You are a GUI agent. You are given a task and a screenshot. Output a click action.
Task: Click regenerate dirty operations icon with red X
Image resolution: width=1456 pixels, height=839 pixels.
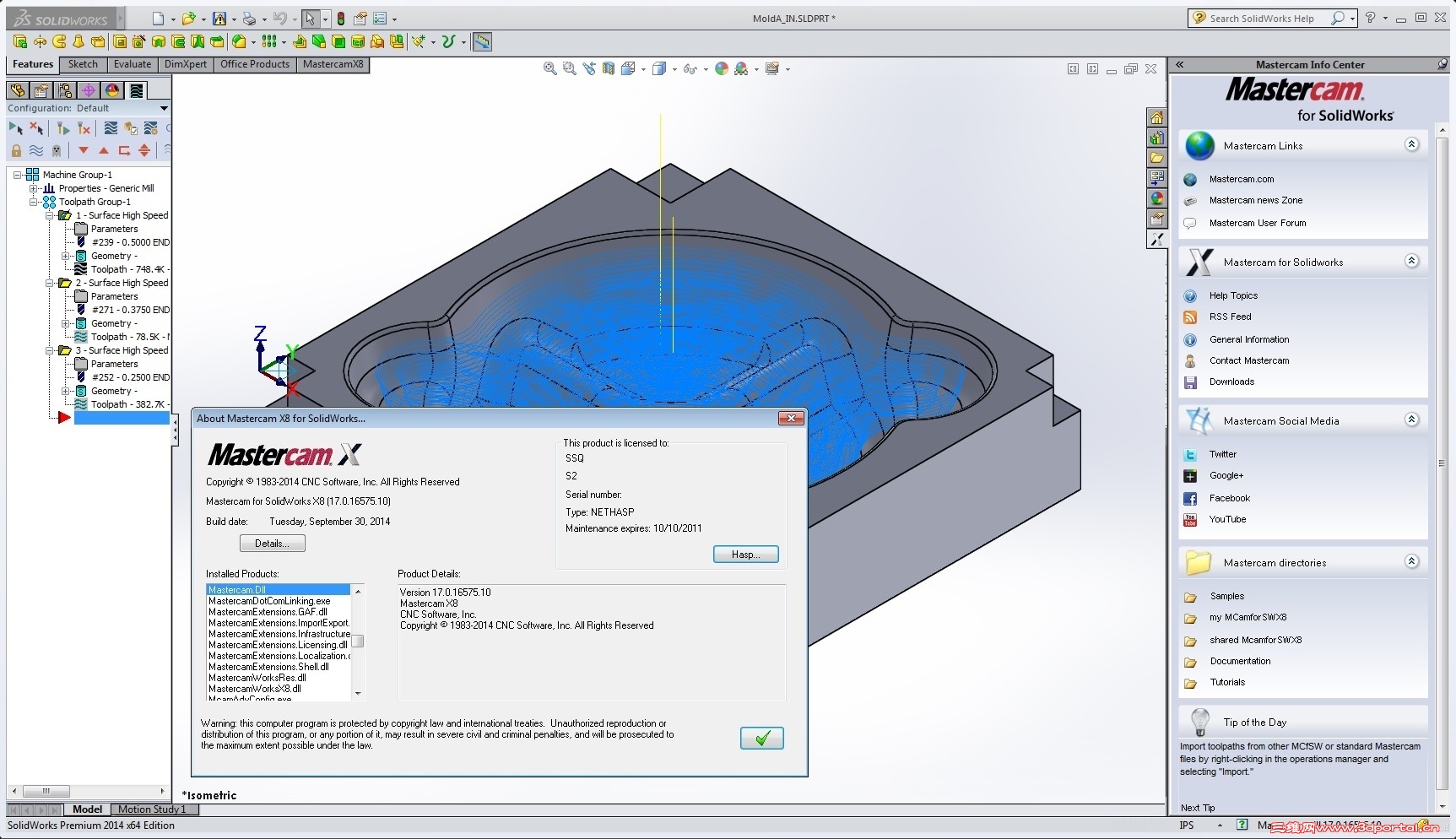click(84, 128)
